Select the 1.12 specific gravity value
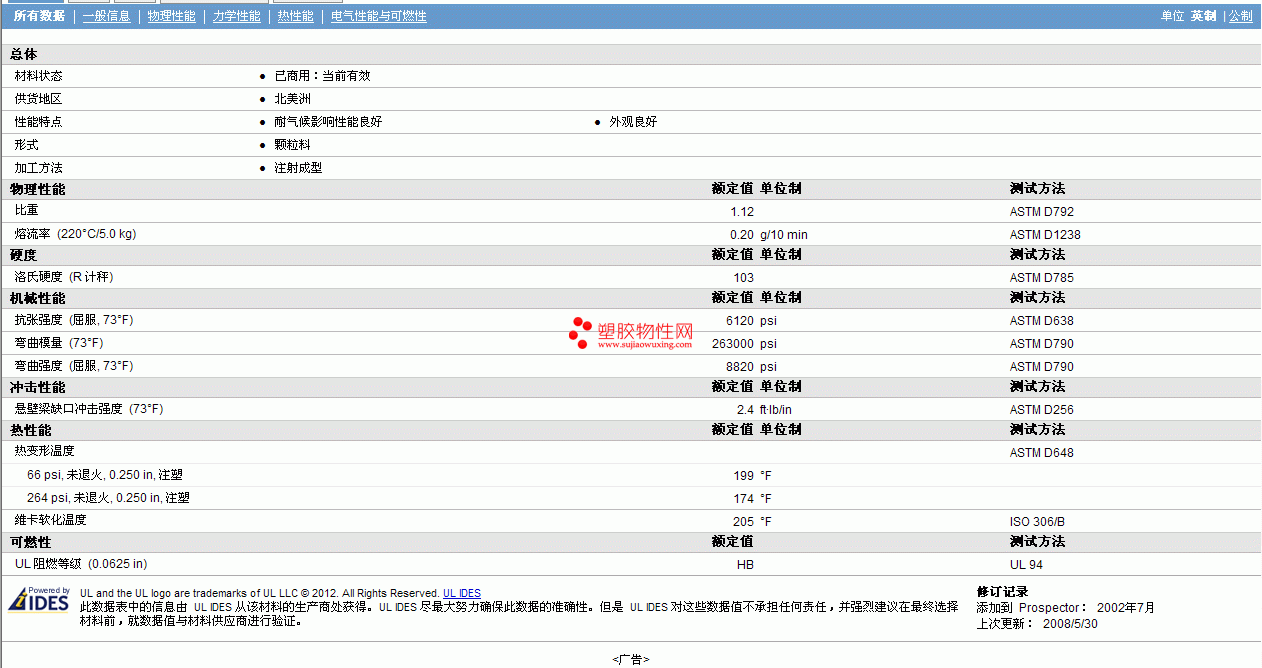The width and height of the screenshot is (1262, 668). [x=742, y=212]
